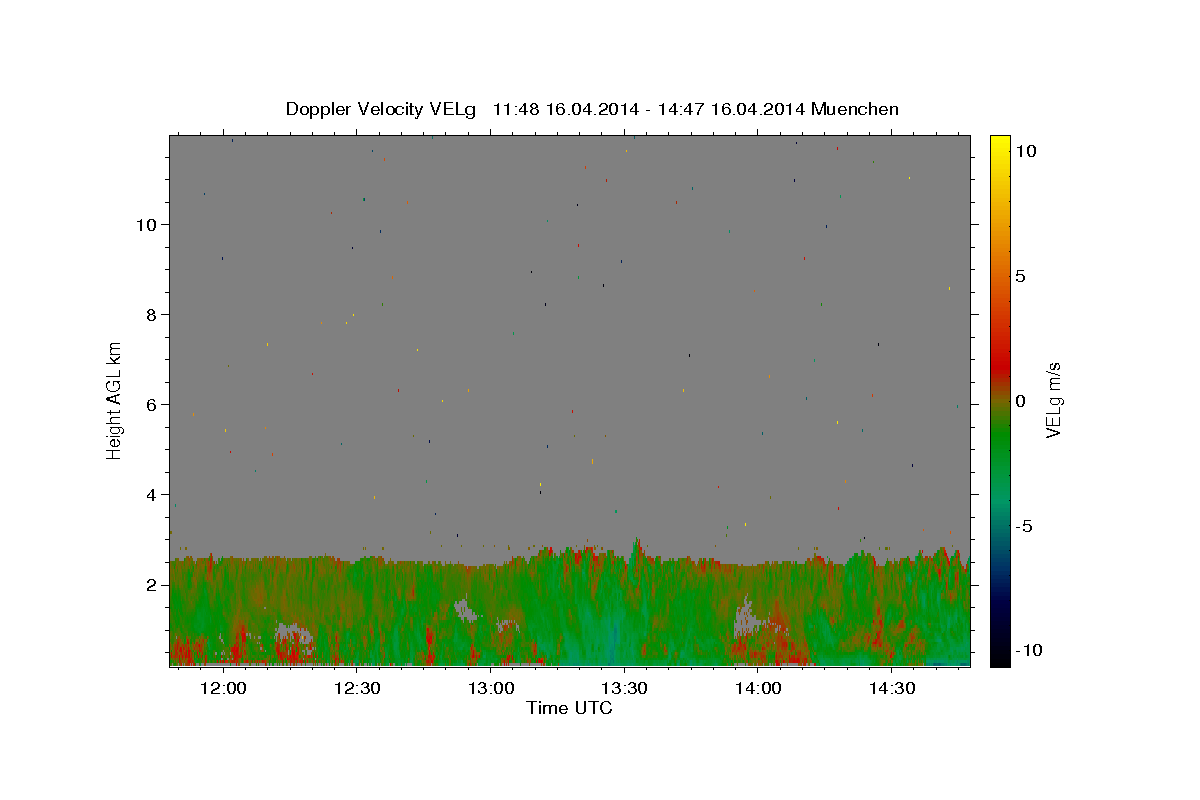Viewport: 1200px width, 800px height.
Task: Click the height axis label '2'
Action: (x=152, y=584)
